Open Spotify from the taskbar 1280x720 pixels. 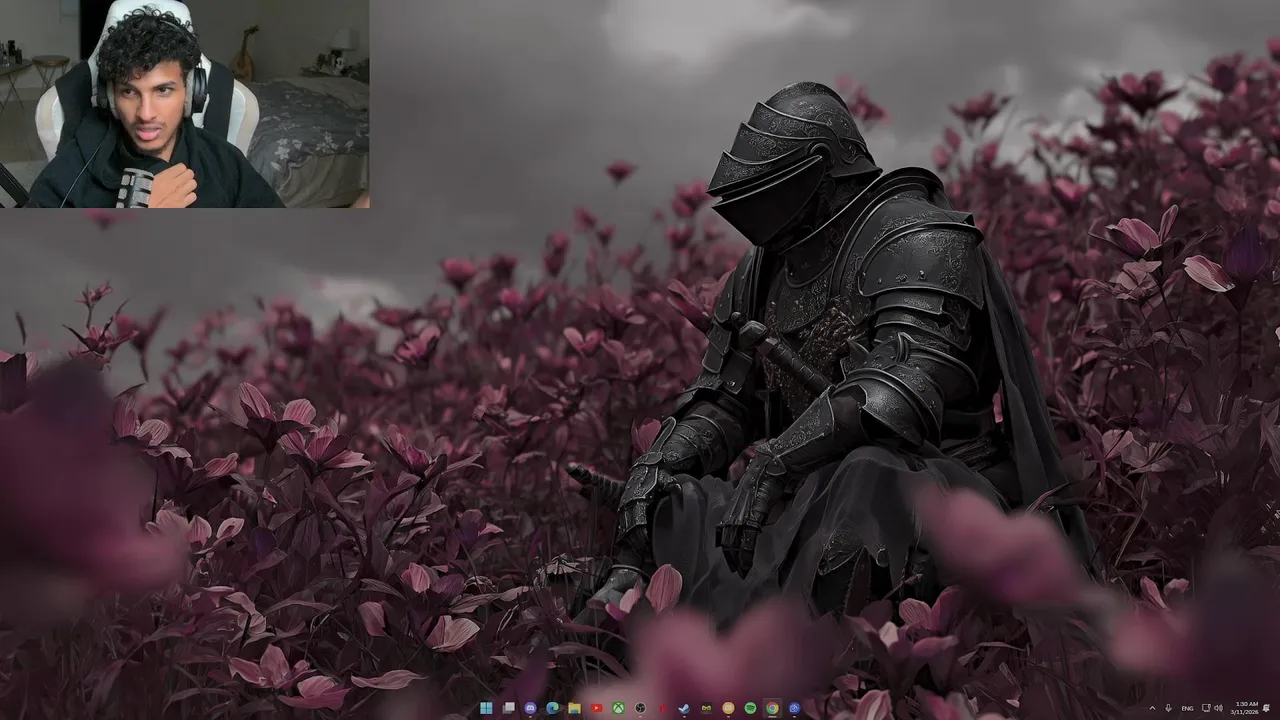750,708
